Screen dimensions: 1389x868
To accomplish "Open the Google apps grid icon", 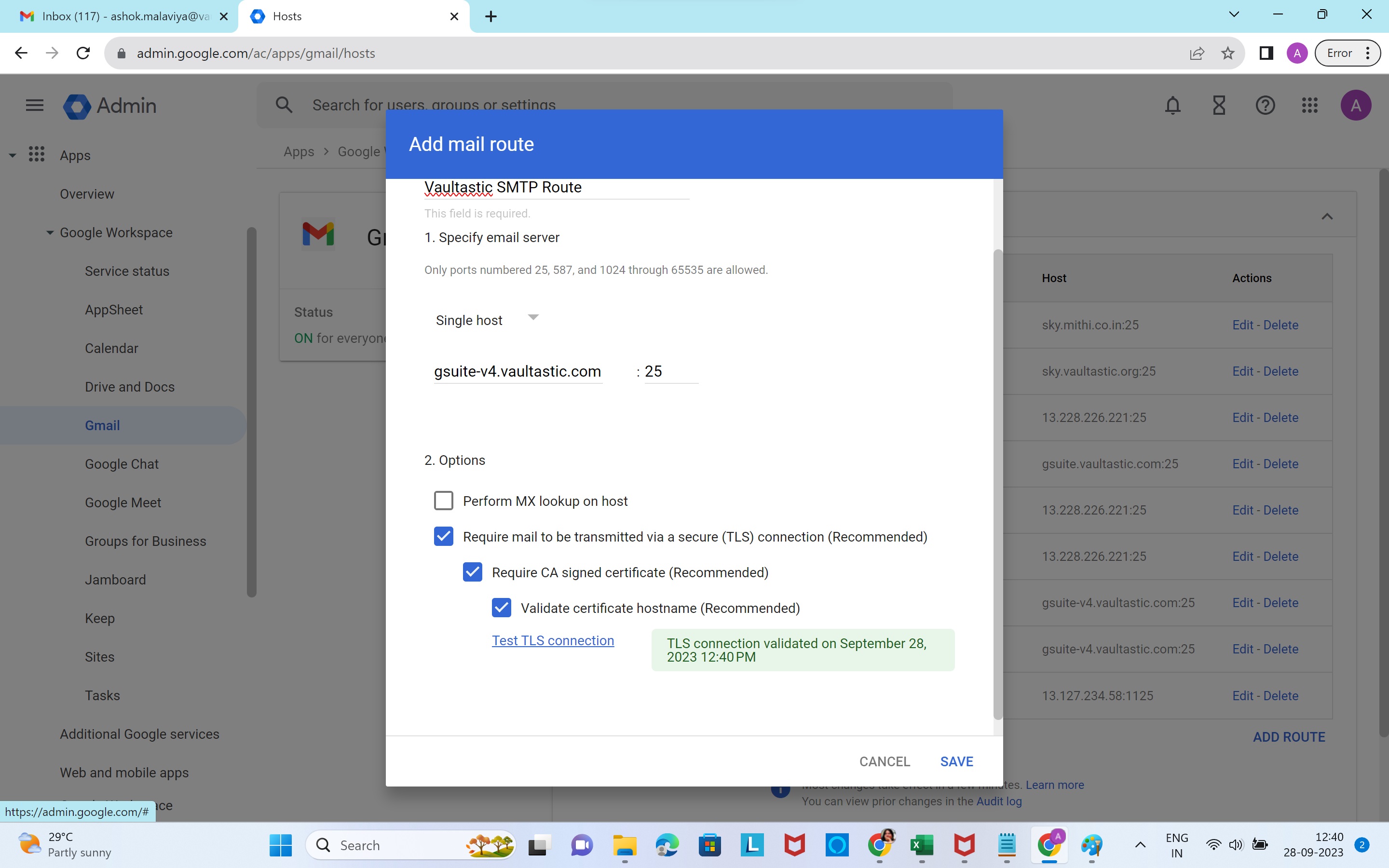I will 1310,106.
